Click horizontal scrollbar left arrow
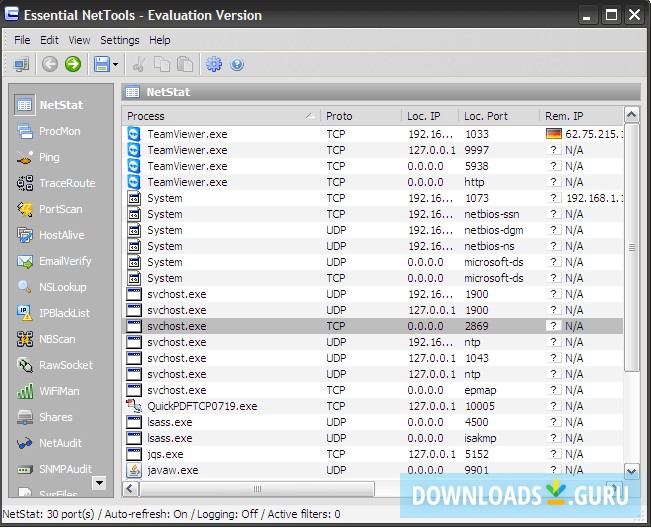Image resolution: width=651 pixels, height=528 pixels. click(x=130, y=489)
